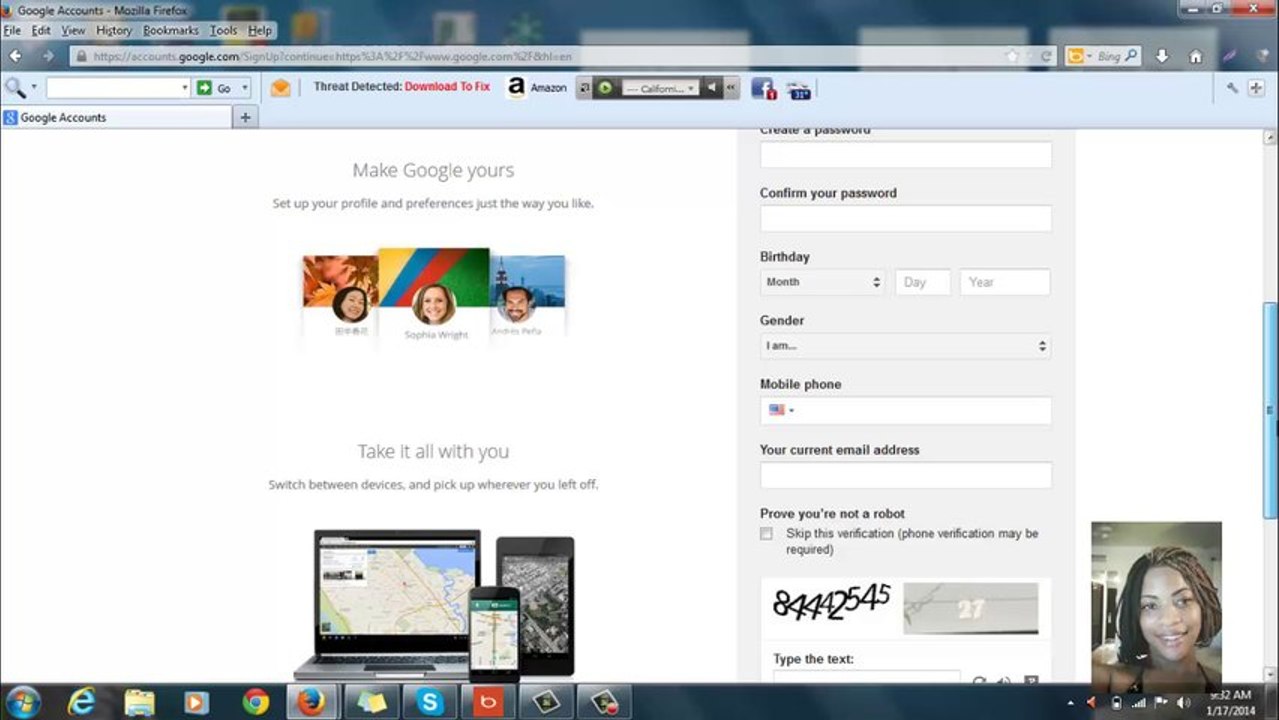Go to the home page icon
The width and height of the screenshot is (1279, 720).
(1195, 56)
